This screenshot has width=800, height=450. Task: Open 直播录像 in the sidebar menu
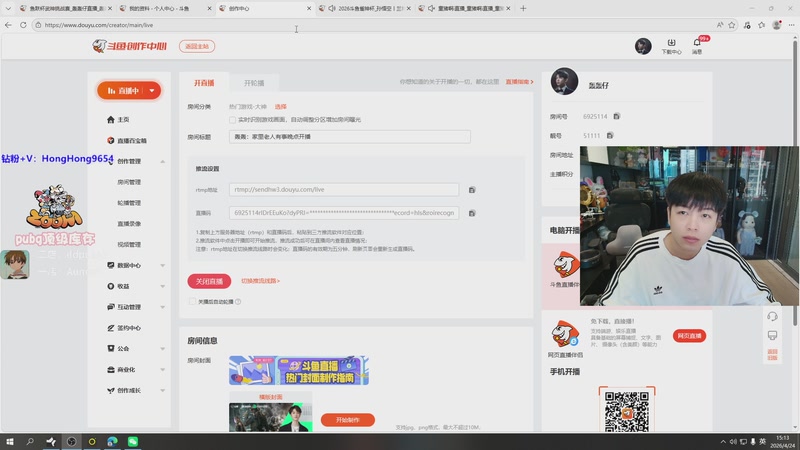129,223
